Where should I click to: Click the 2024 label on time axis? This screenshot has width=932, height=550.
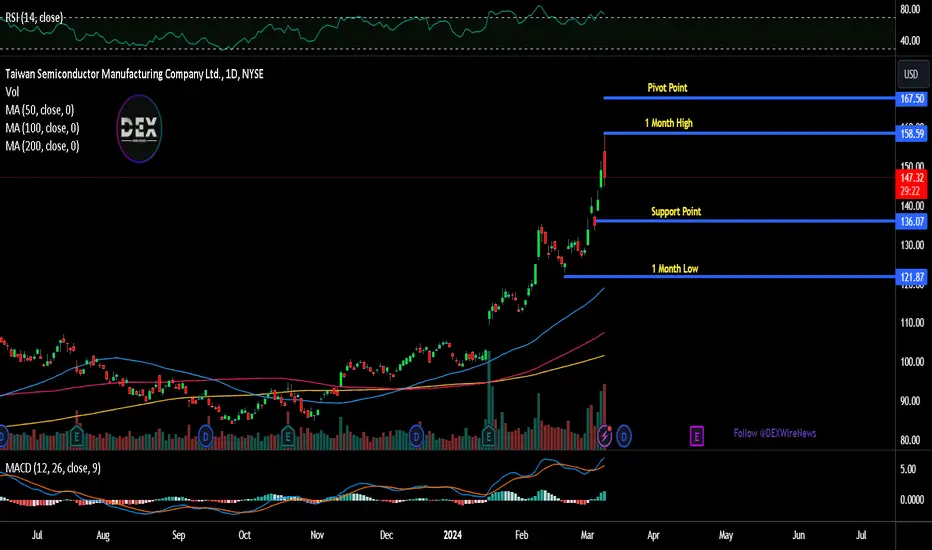pyautogui.click(x=452, y=535)
